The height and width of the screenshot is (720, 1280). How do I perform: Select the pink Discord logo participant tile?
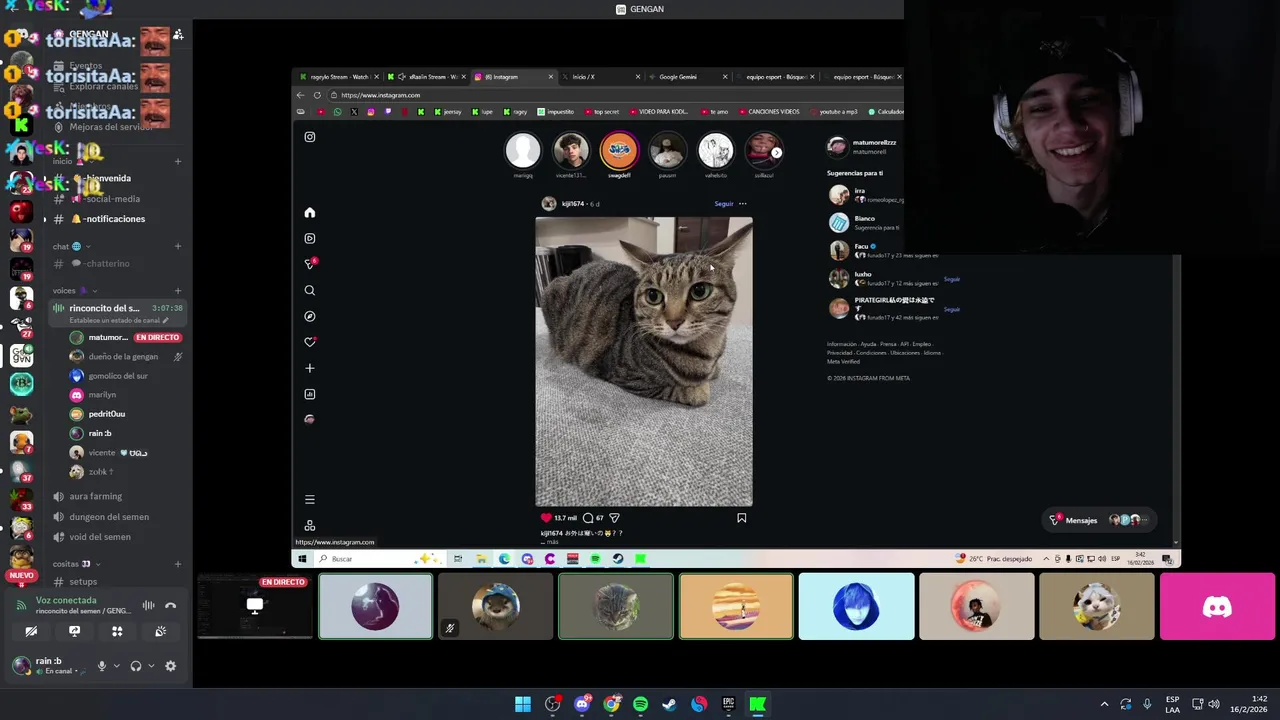pyautogui.click(x=1217, y=606)
